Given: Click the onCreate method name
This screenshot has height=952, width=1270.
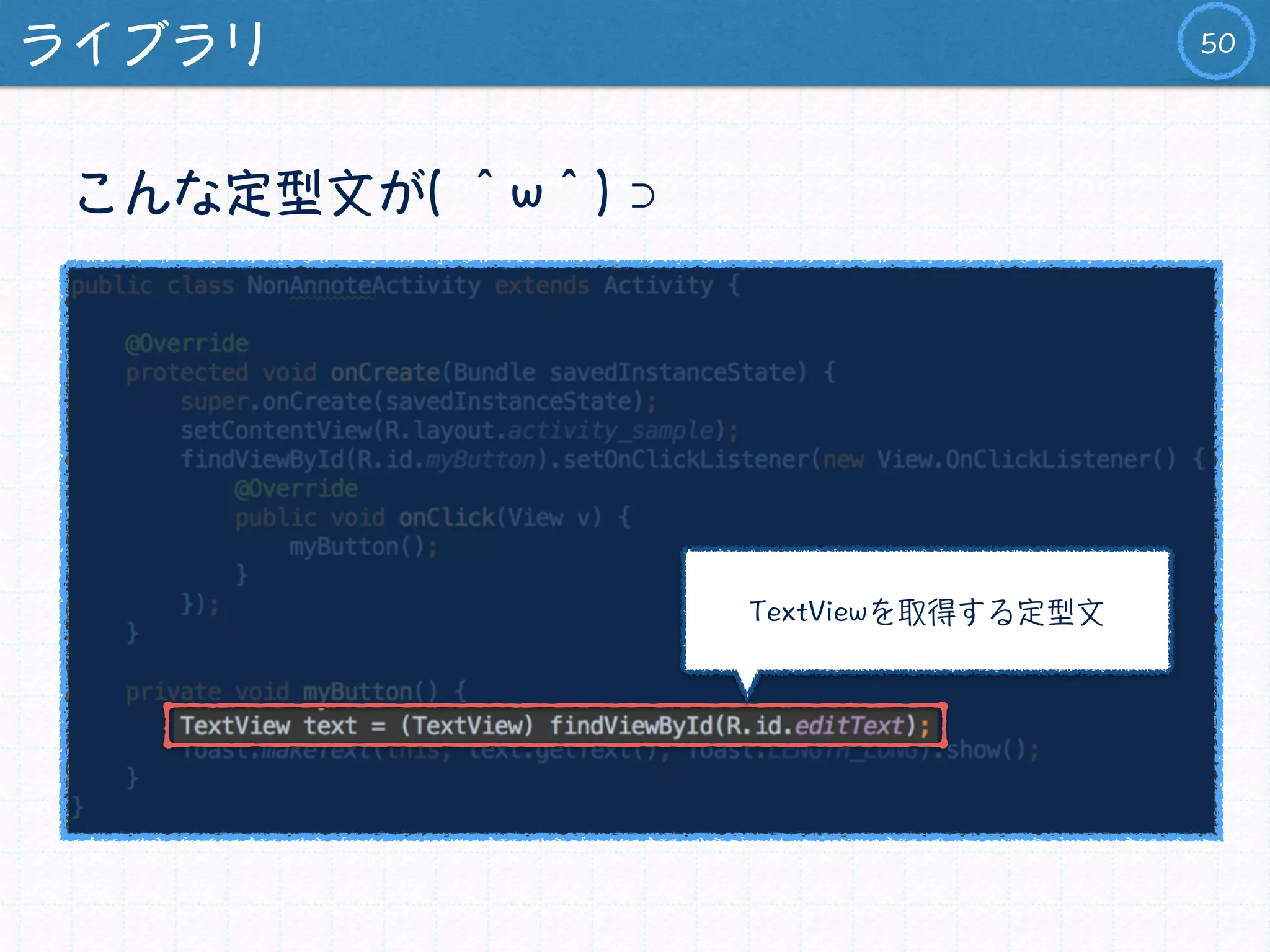Looking at the screenshot, I should pyautogui.click(x=384, y=372).
